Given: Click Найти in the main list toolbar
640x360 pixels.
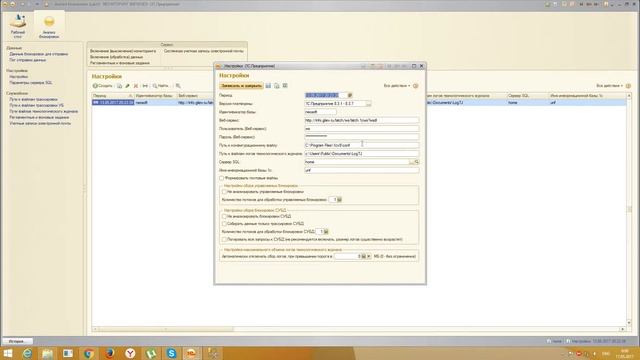Looking at the screenshot, I should (160, 86).
